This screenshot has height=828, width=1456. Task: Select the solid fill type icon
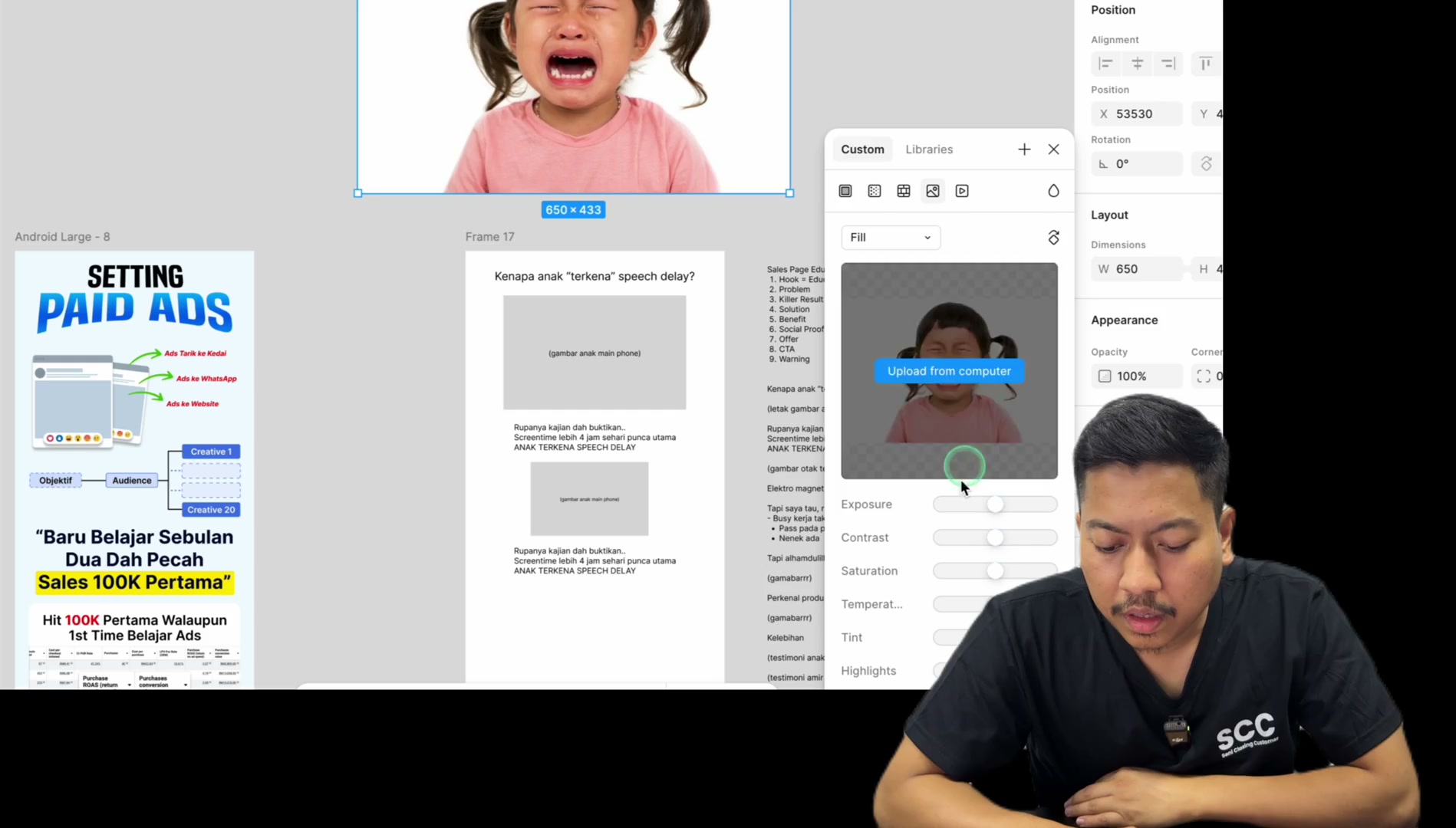coord(845,191)
